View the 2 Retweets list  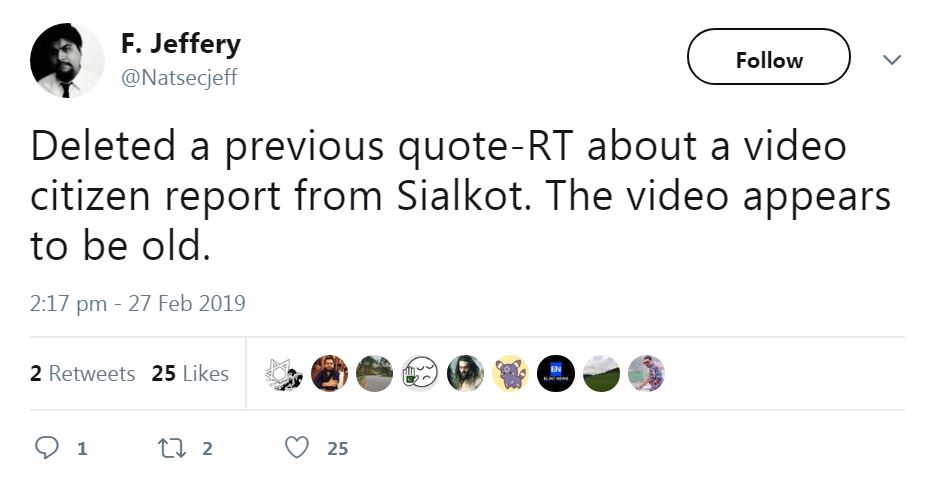[x=82, y=374]
